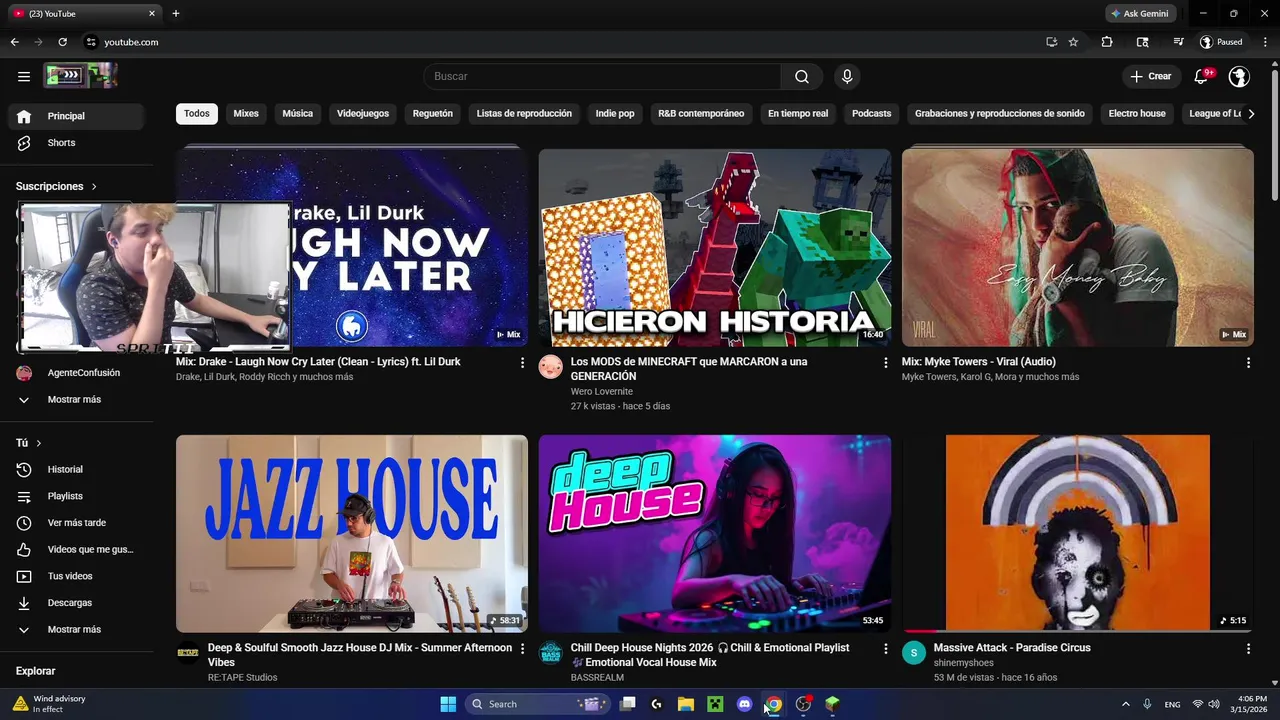1280x720 pixels.
Task: Open Descargas in sidebar
Action: [x=76, y=603]
